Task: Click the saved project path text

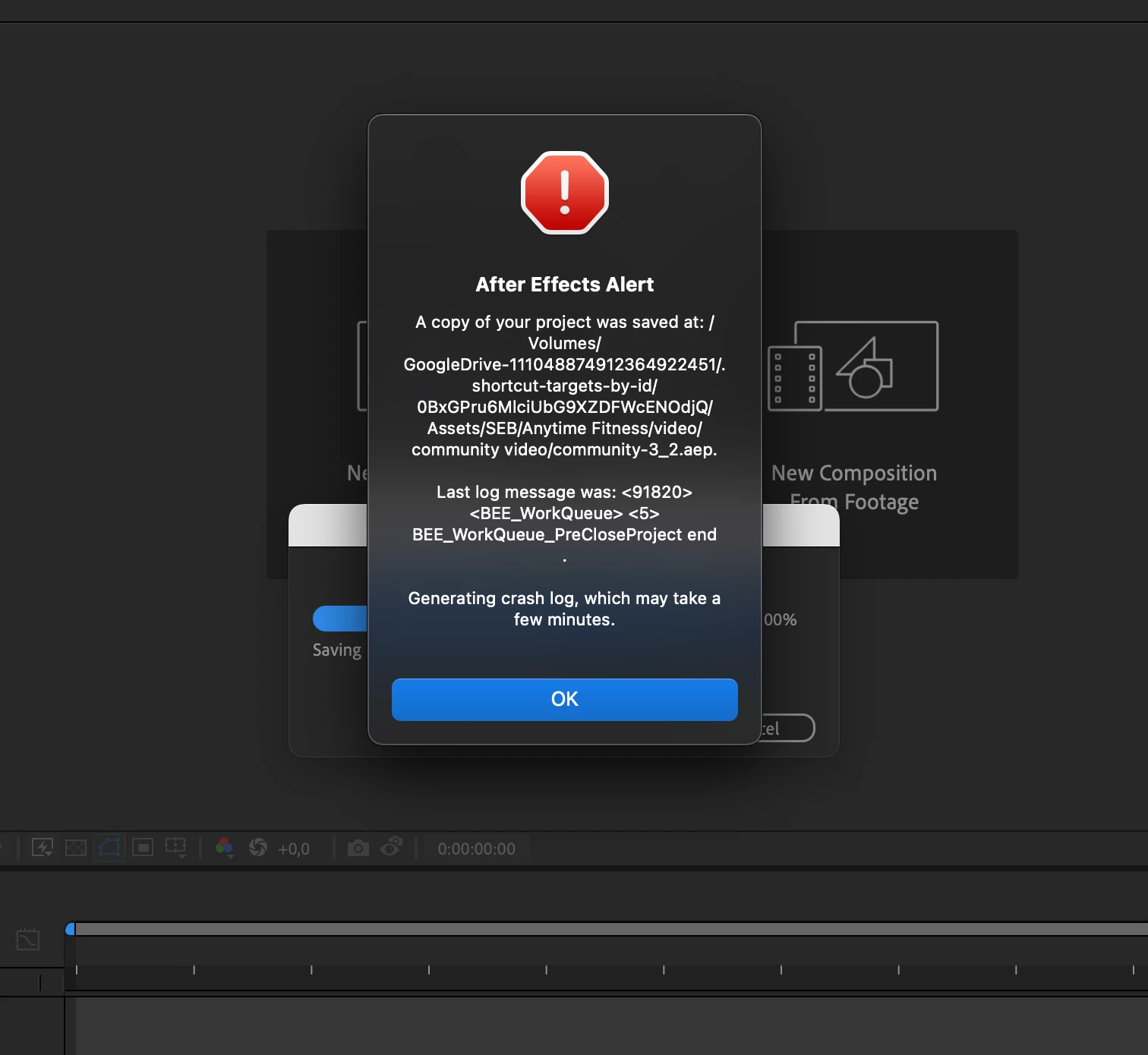Action: (564, 386)
